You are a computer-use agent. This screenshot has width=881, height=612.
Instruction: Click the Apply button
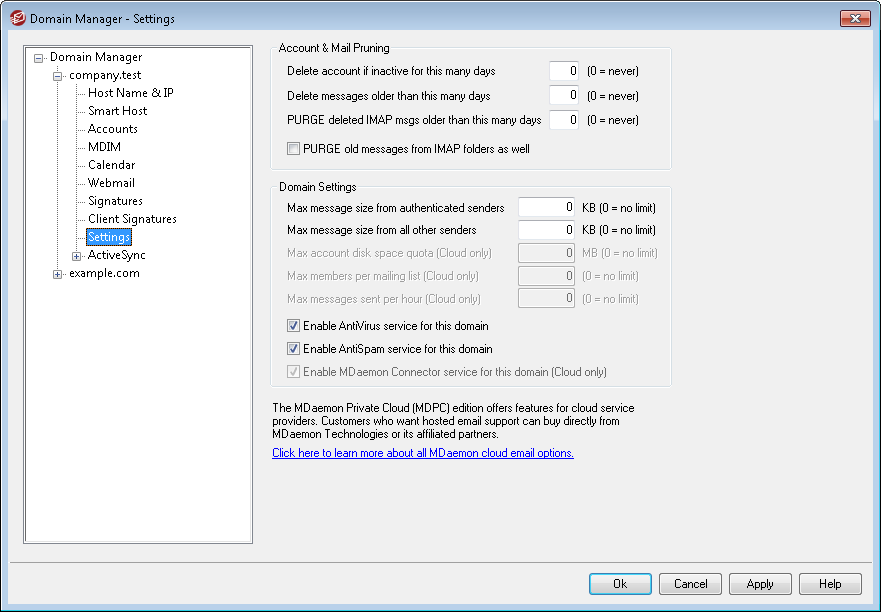pyautogui.click(x=760, y=584)
